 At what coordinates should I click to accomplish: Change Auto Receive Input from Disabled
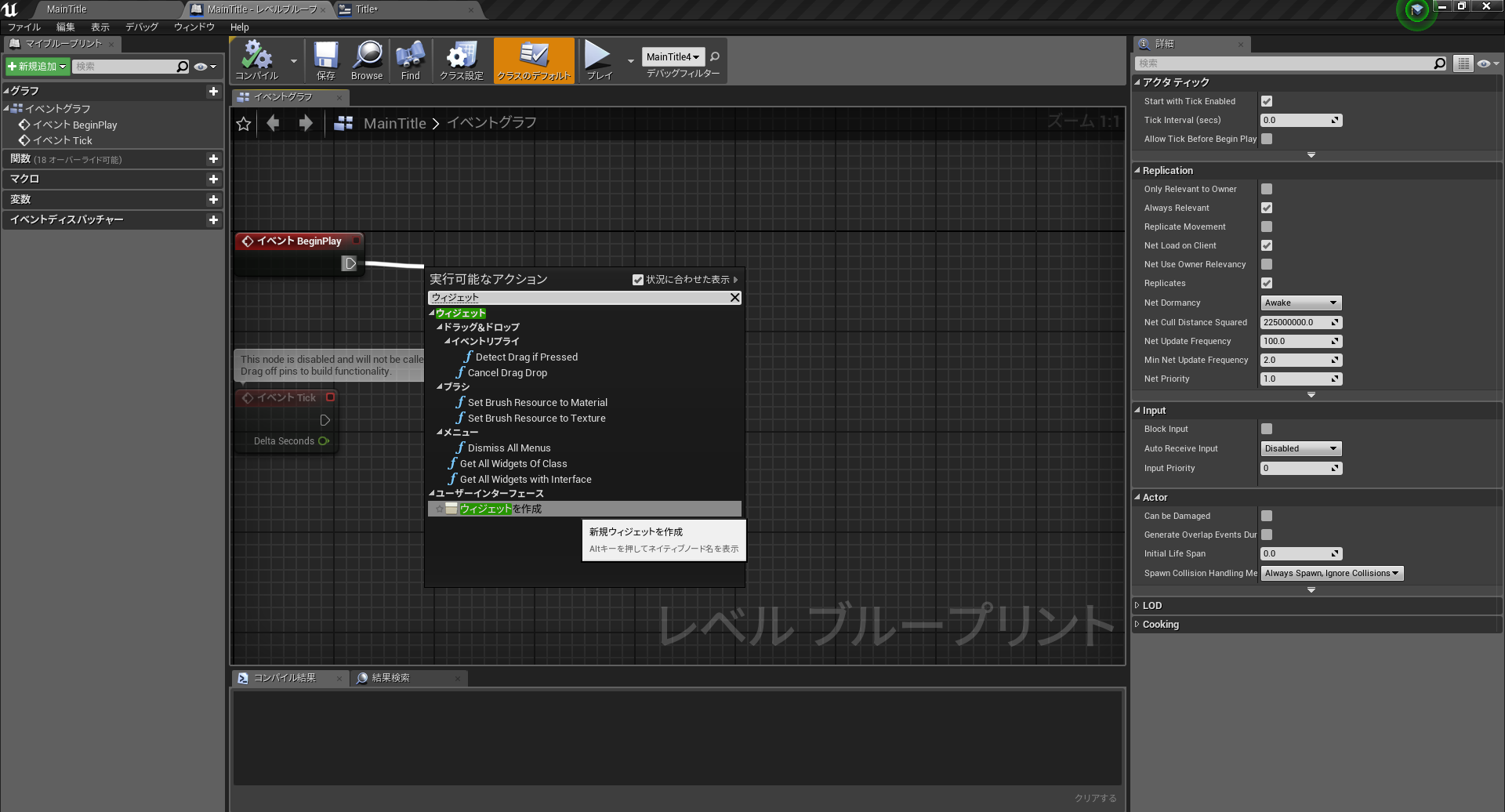coord(1300,448)
